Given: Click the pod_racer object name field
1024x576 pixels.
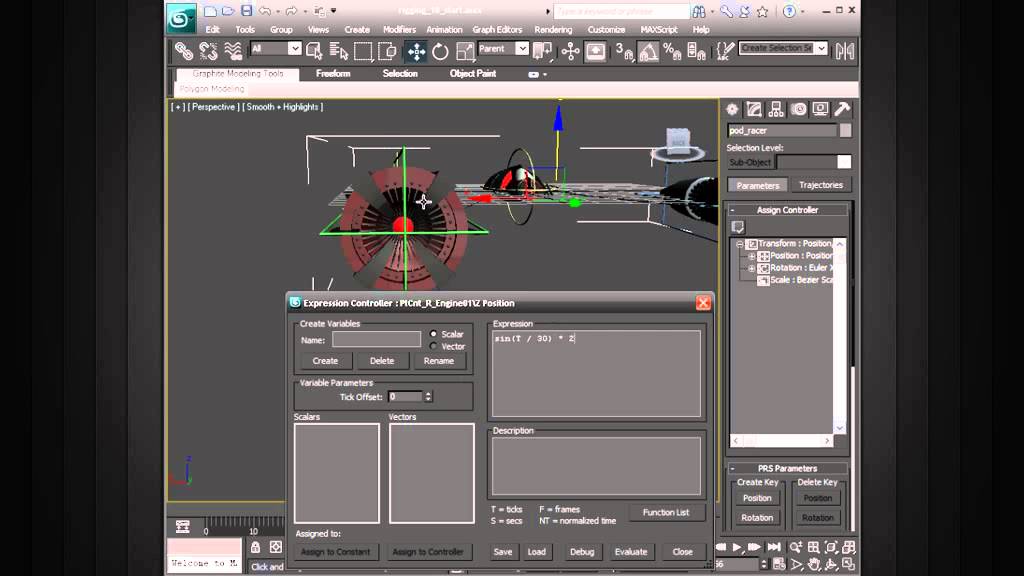Looking at the screenshot, I should click(x=782, y=131).
